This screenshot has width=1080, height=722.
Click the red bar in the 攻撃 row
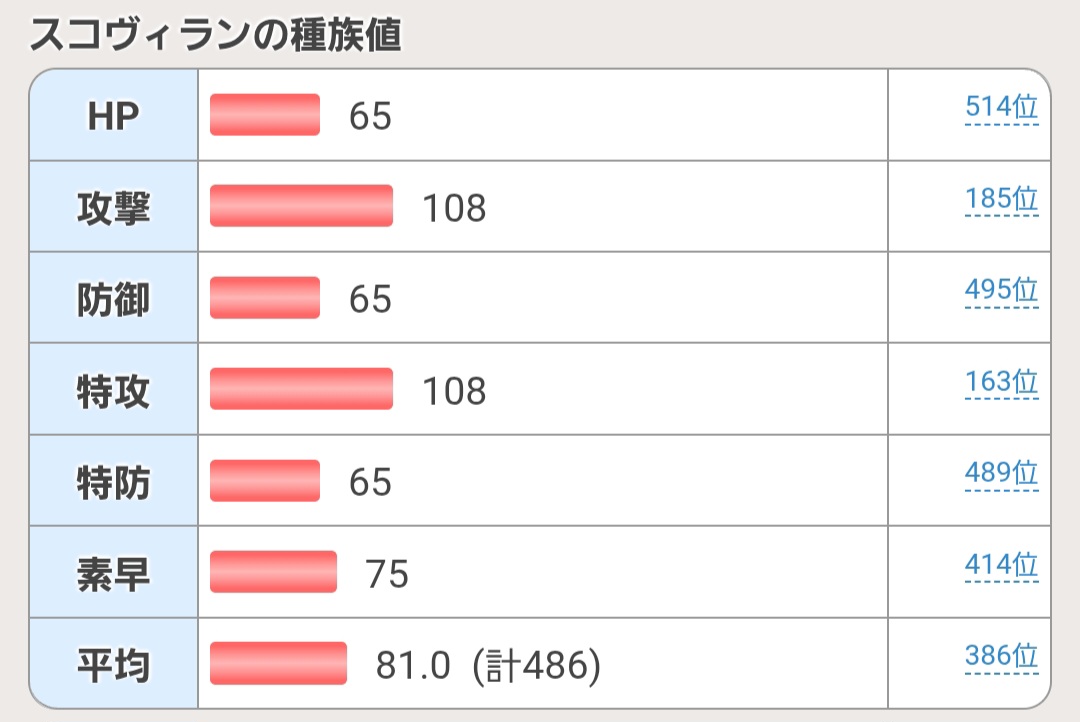(x=301, y=206)
